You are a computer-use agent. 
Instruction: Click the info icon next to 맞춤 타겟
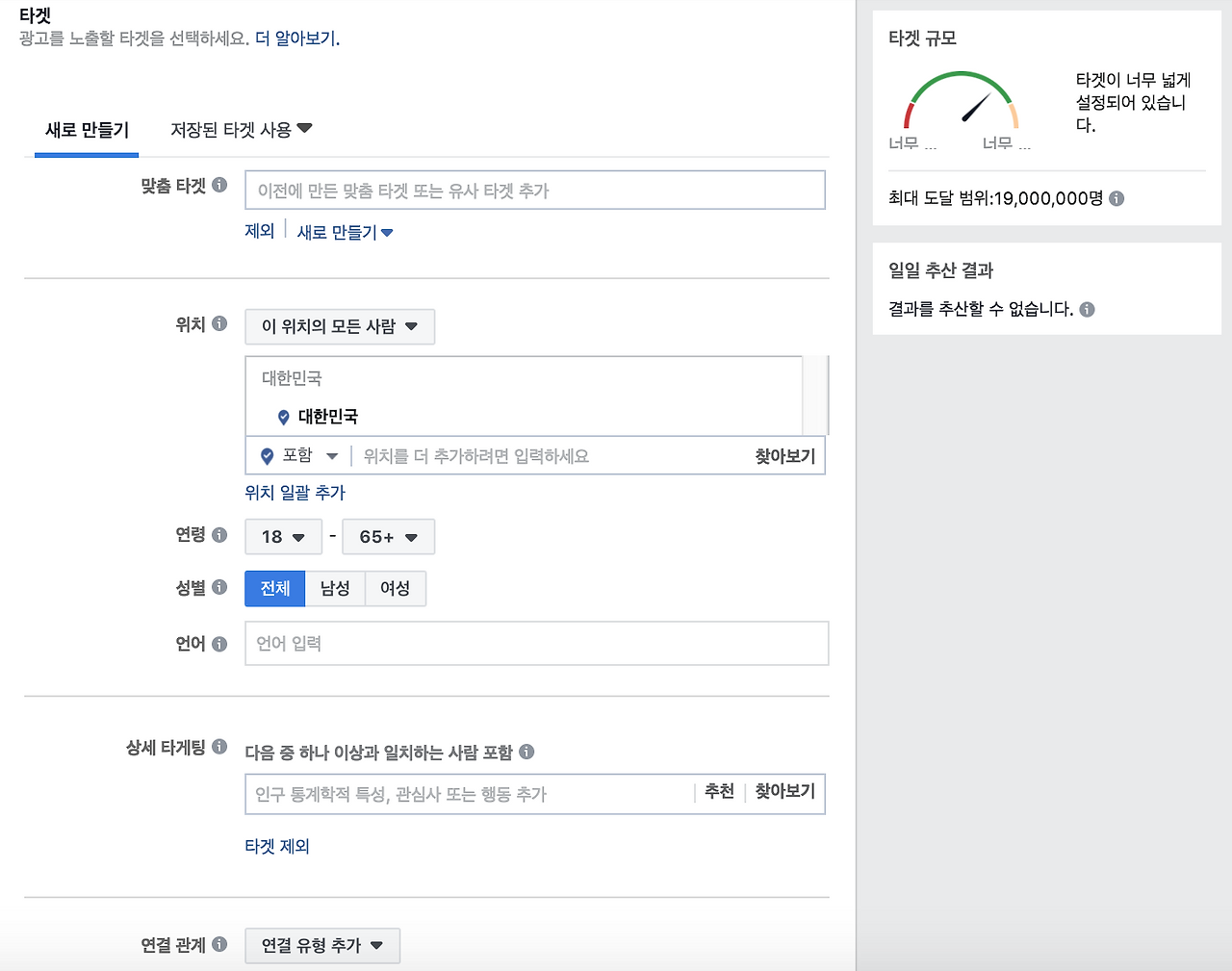tap(221, 186)
